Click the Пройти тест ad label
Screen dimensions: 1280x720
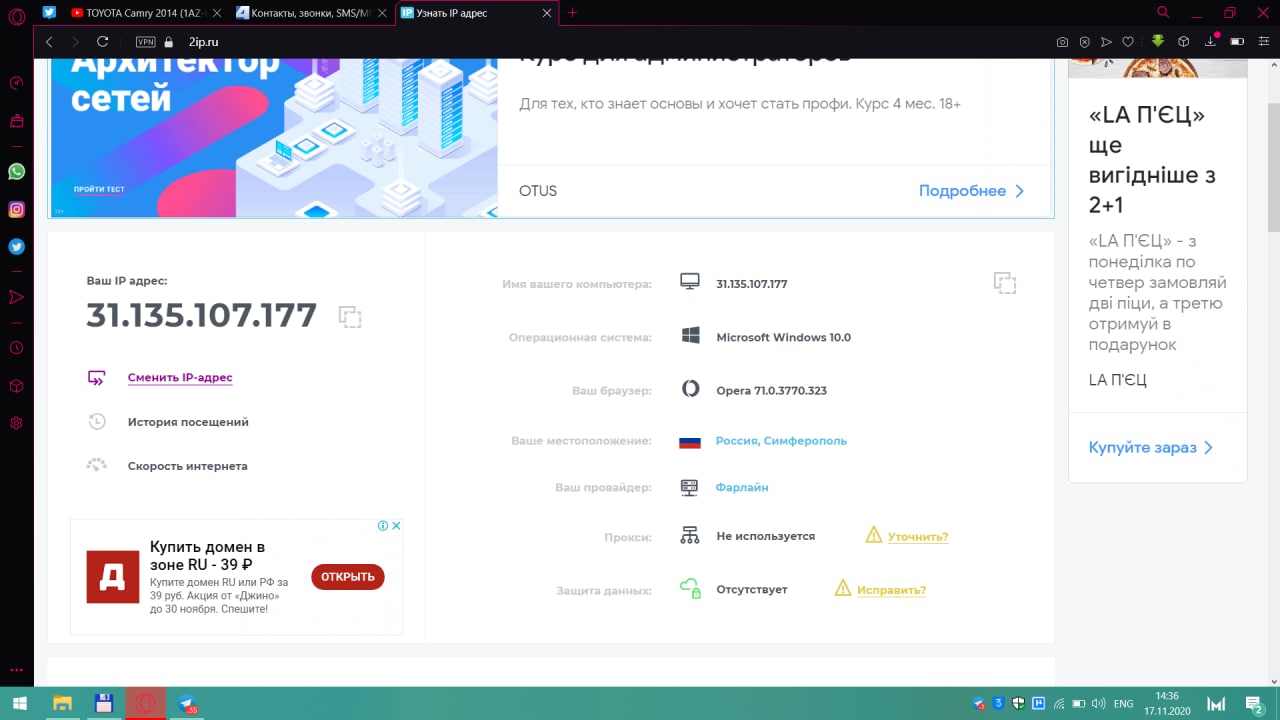(x=99, y=189)
